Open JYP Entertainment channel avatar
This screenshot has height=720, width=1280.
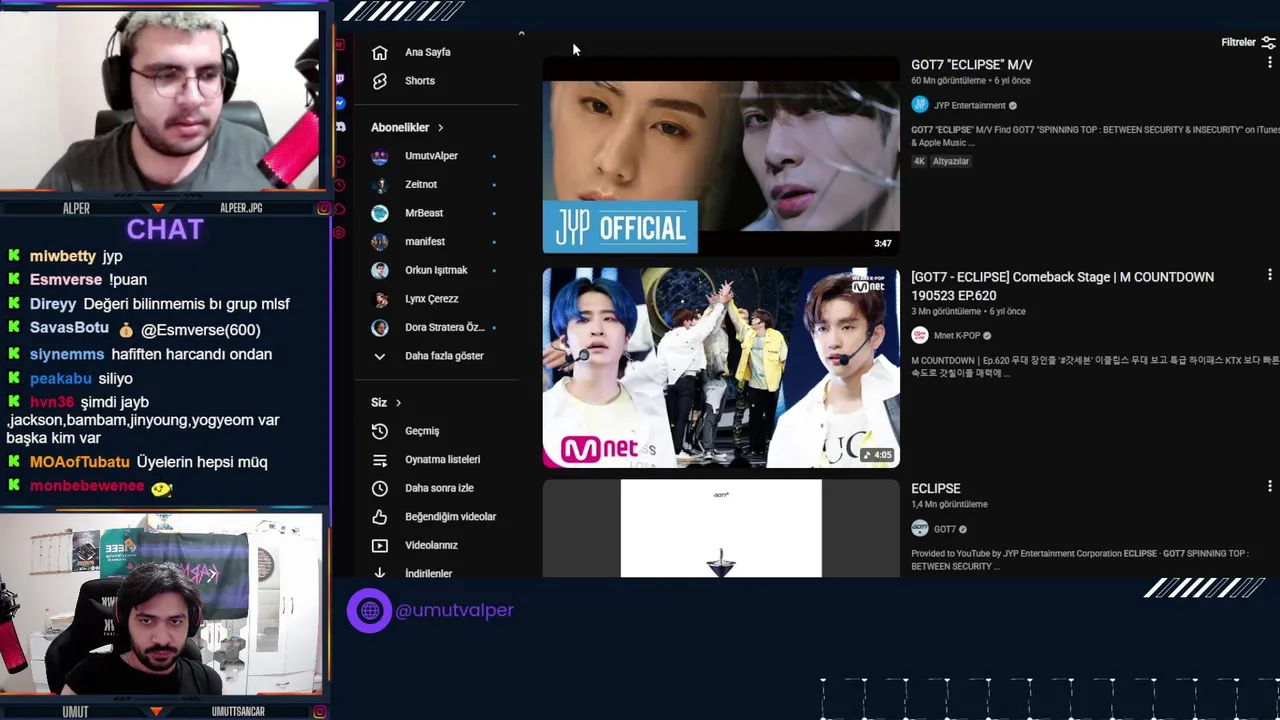(x=920, y=105)
